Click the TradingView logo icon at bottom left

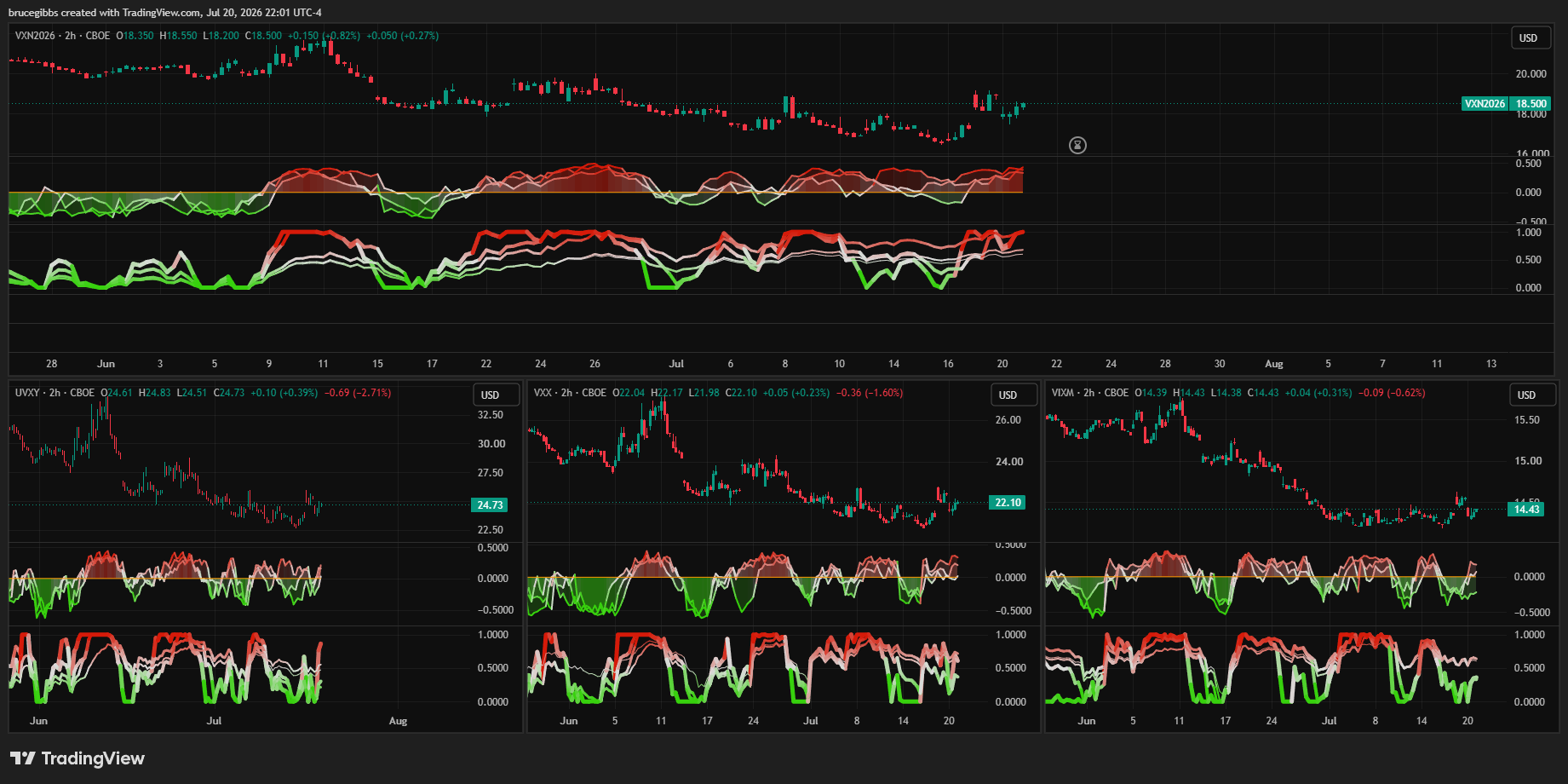coord(22,758)
